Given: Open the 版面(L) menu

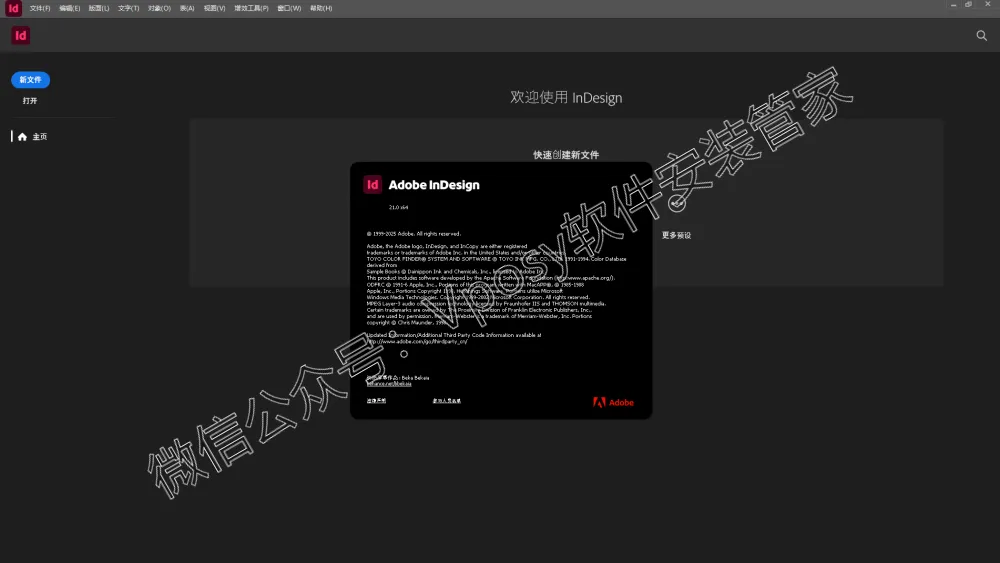Looking at the screenshot, I should point(98,8).
